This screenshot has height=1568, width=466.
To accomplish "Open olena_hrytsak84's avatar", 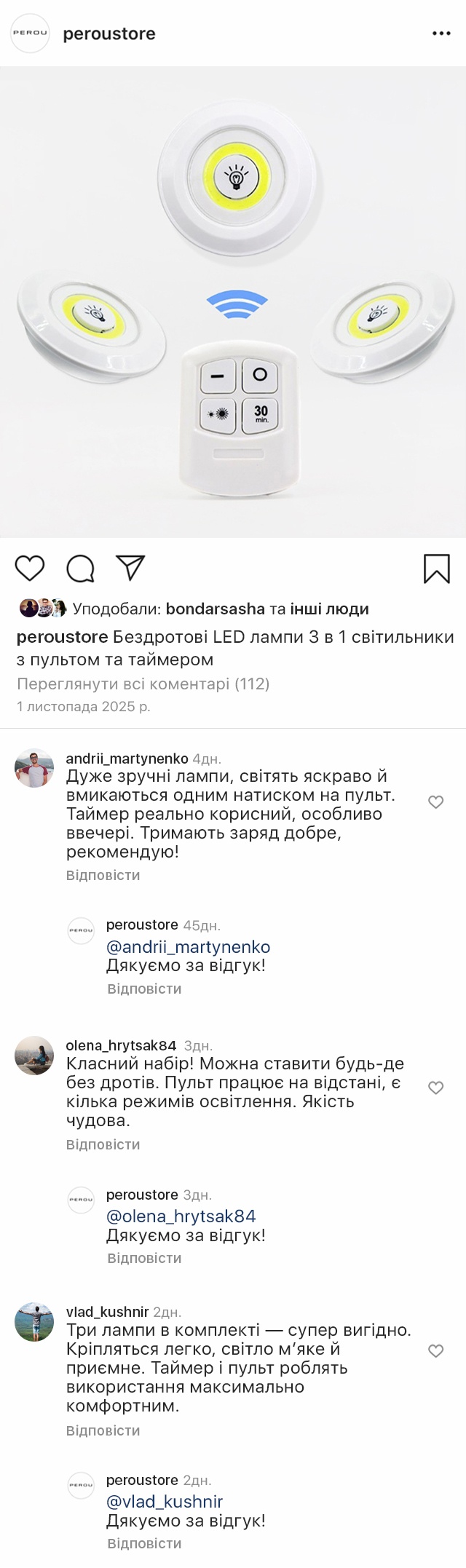I will coord(34,1056).
